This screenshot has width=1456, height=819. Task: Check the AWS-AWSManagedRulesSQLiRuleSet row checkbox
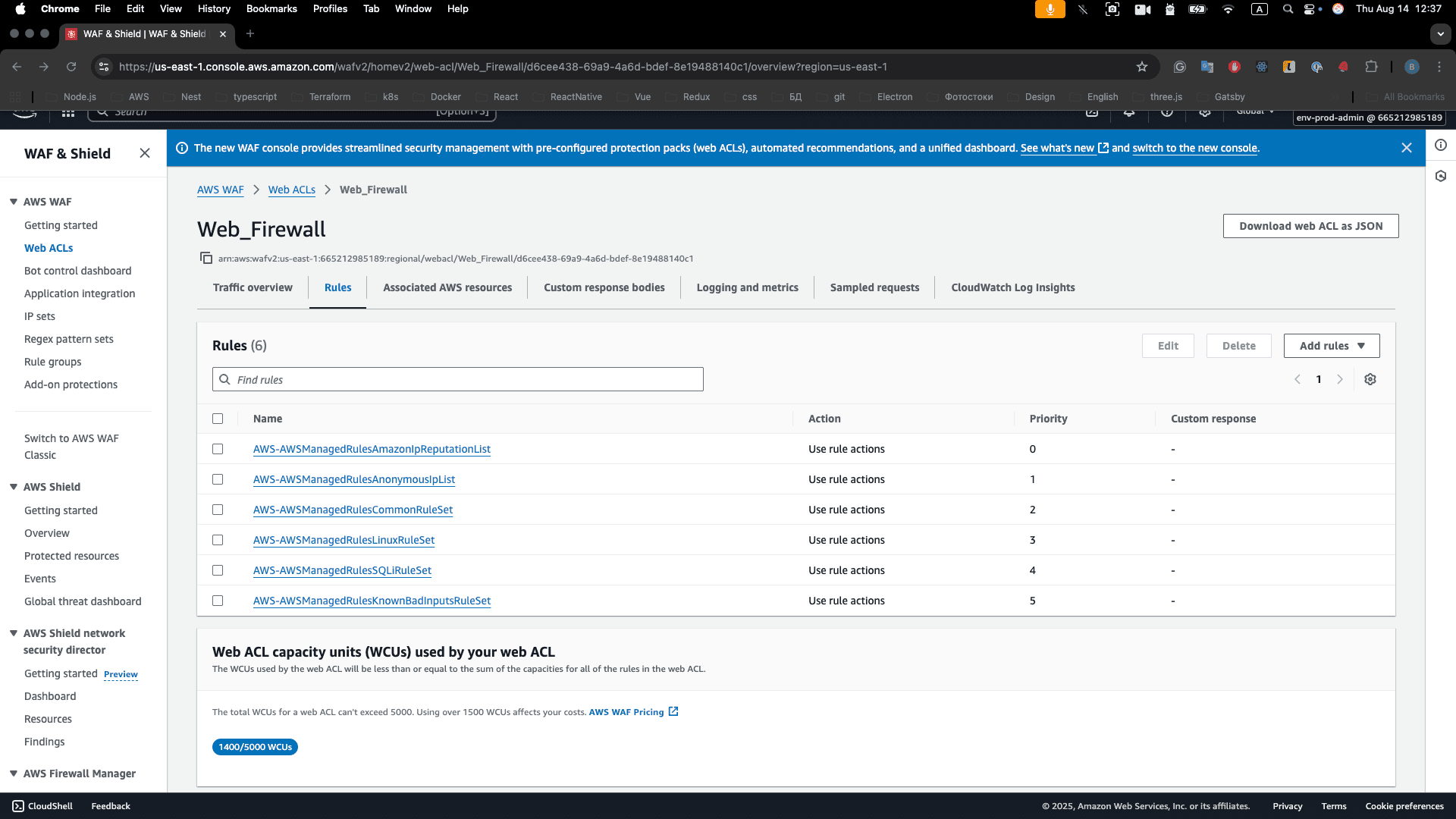[x=218, y=570]
